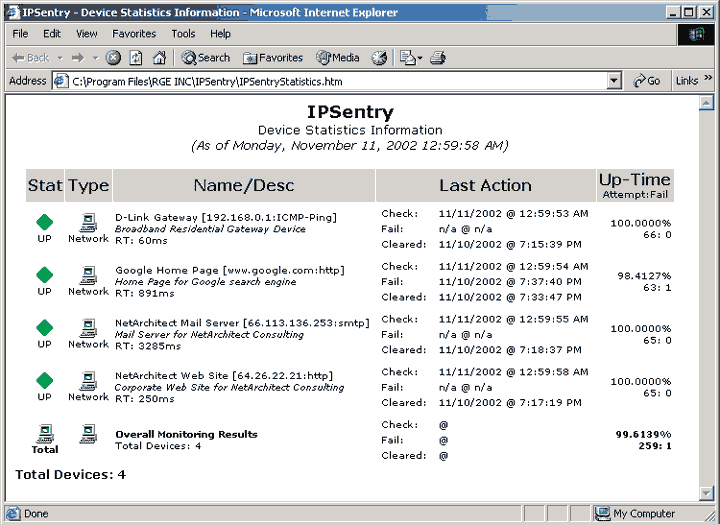720x525 pixels.
Task: Go to the Home page icon
Action: pos(158,58)
